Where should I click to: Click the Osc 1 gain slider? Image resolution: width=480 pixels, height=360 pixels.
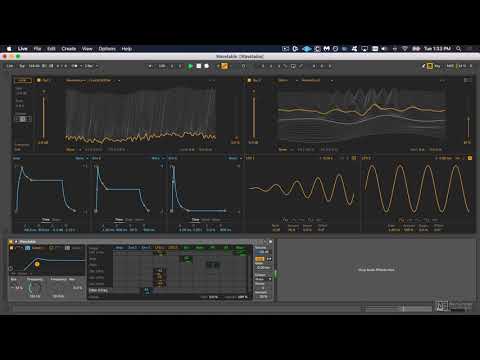pyautogui.click(x=43, y=117)
